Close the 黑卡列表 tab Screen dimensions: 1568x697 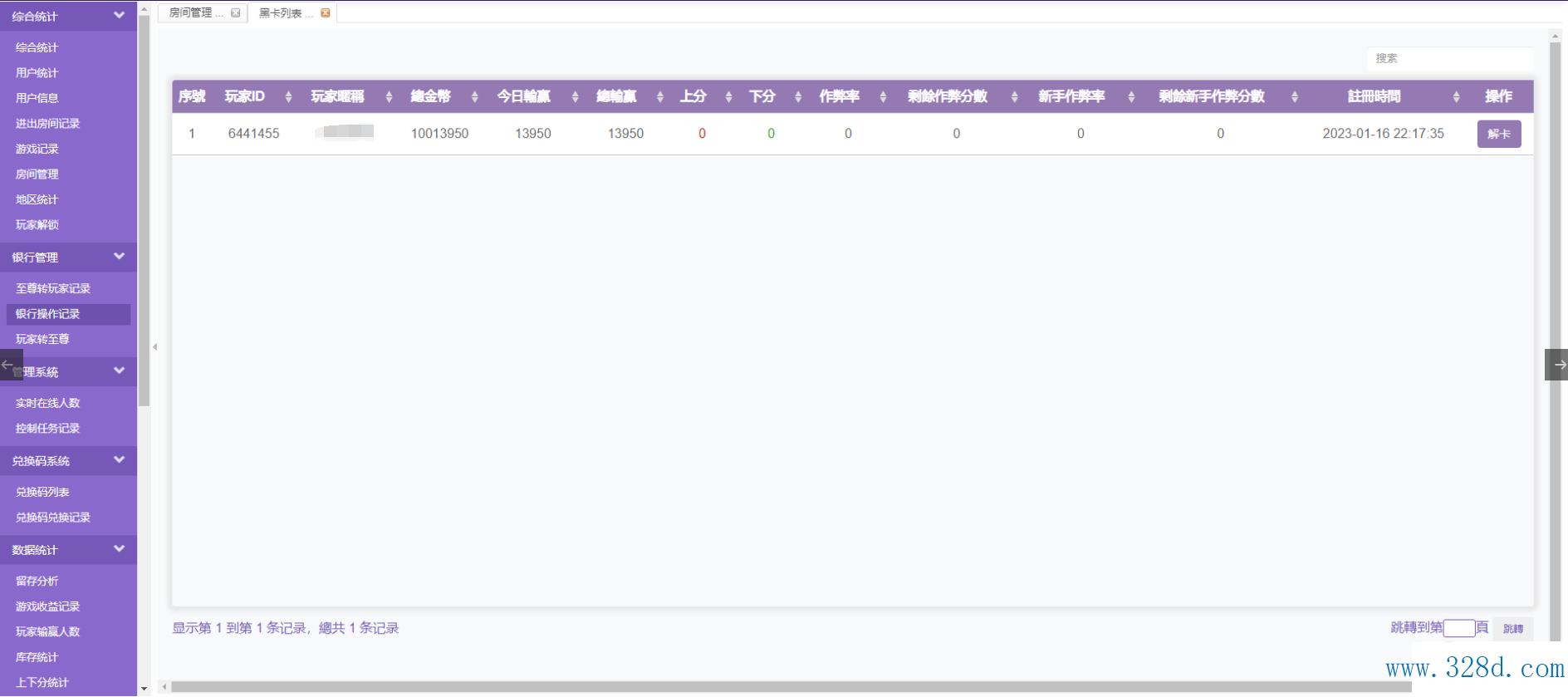tap(326, 12)
